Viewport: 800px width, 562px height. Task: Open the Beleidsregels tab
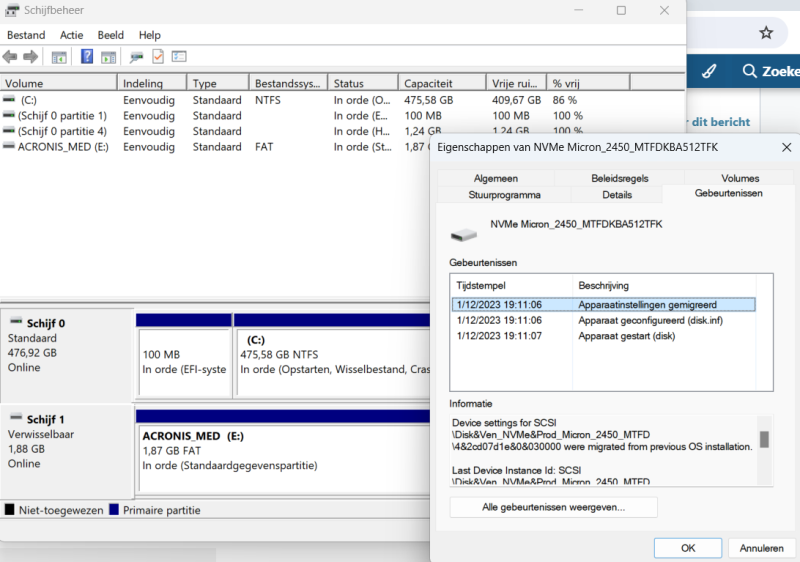pyautogui.click(x=619, y=178)
